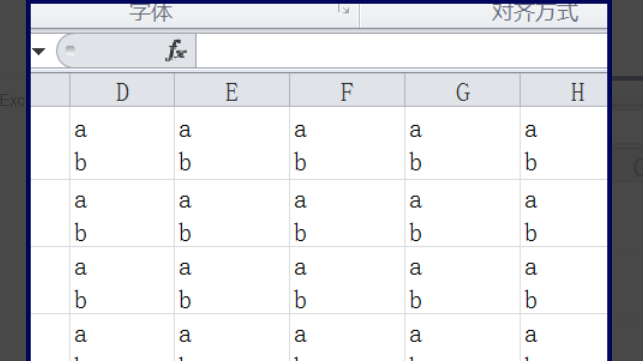Select column D cell in second visible row
Screen dimensions: 643x361
(122, 213)
